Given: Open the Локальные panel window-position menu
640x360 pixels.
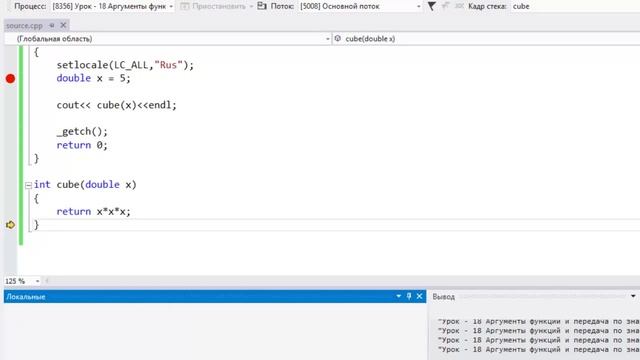Looking at the screenshot, I should point(398,296).
